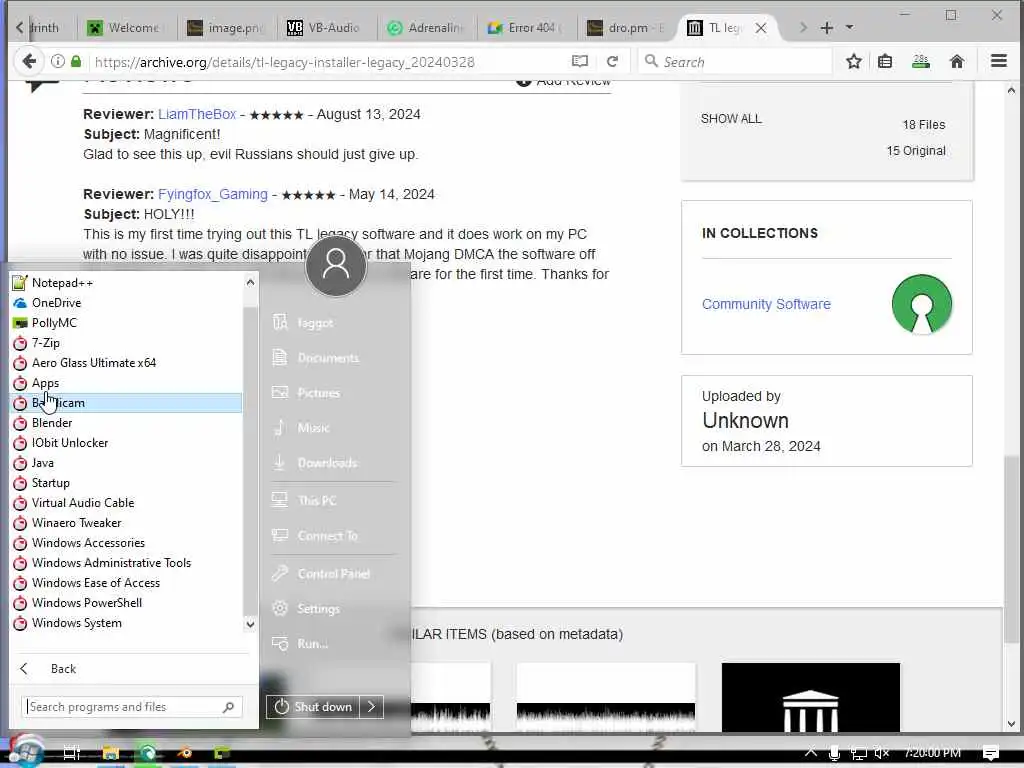Go to browser home page
Viewport: 1024px width, 768px height.
pos(957,61)
